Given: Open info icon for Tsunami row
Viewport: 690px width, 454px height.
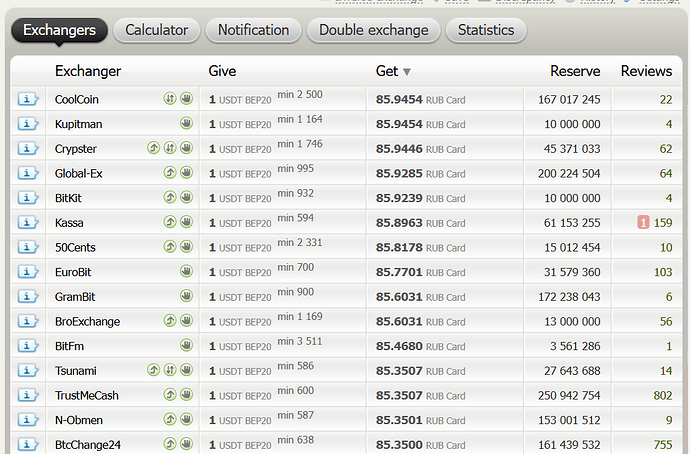Looking at the screenshot, I should 28,370.
